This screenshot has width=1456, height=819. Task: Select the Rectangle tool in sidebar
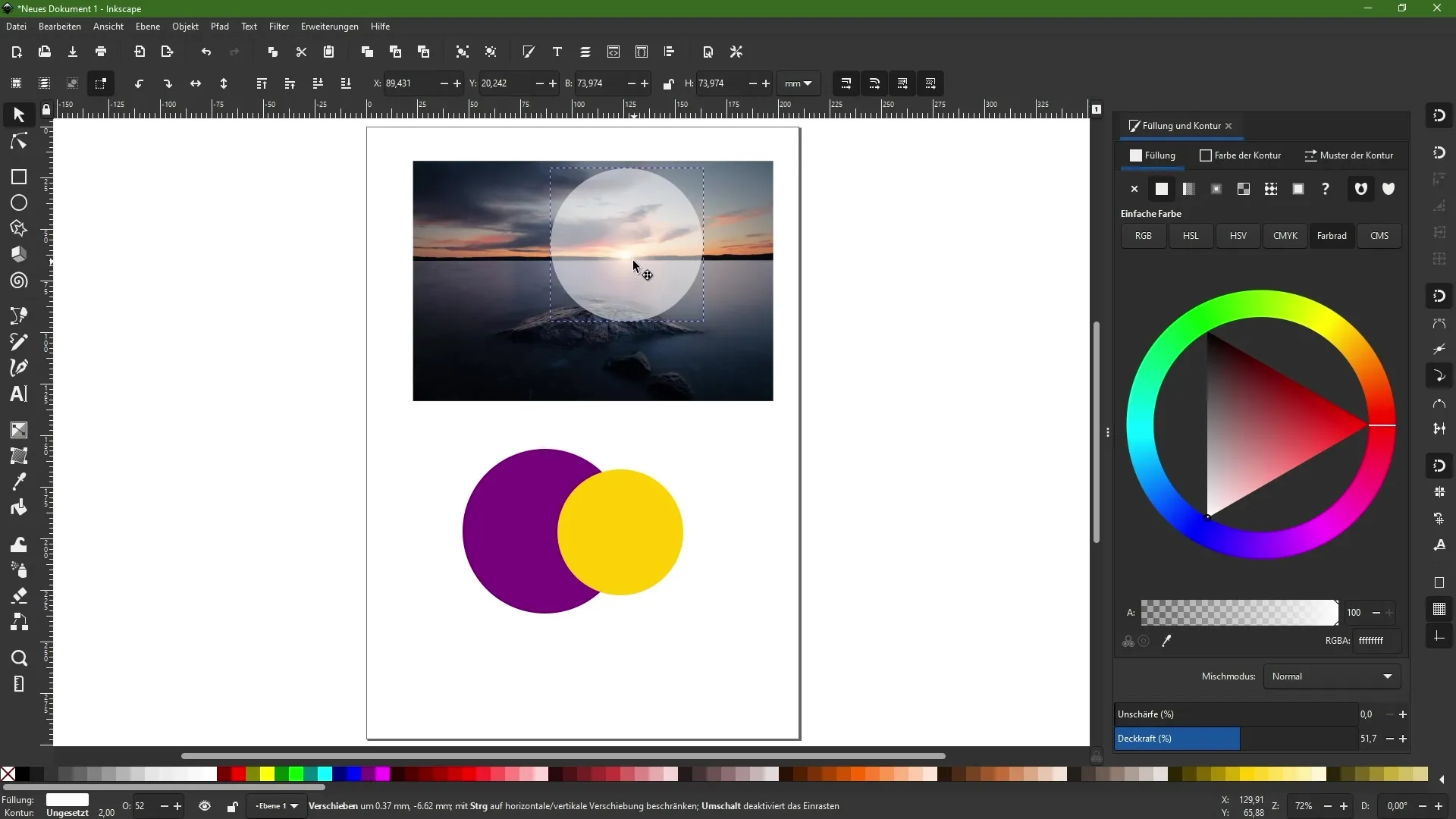[x=18, y=177]
